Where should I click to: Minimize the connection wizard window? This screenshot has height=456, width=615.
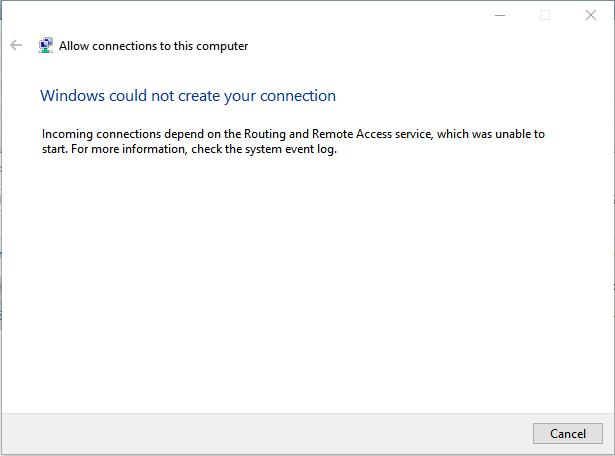coord(499,15)
